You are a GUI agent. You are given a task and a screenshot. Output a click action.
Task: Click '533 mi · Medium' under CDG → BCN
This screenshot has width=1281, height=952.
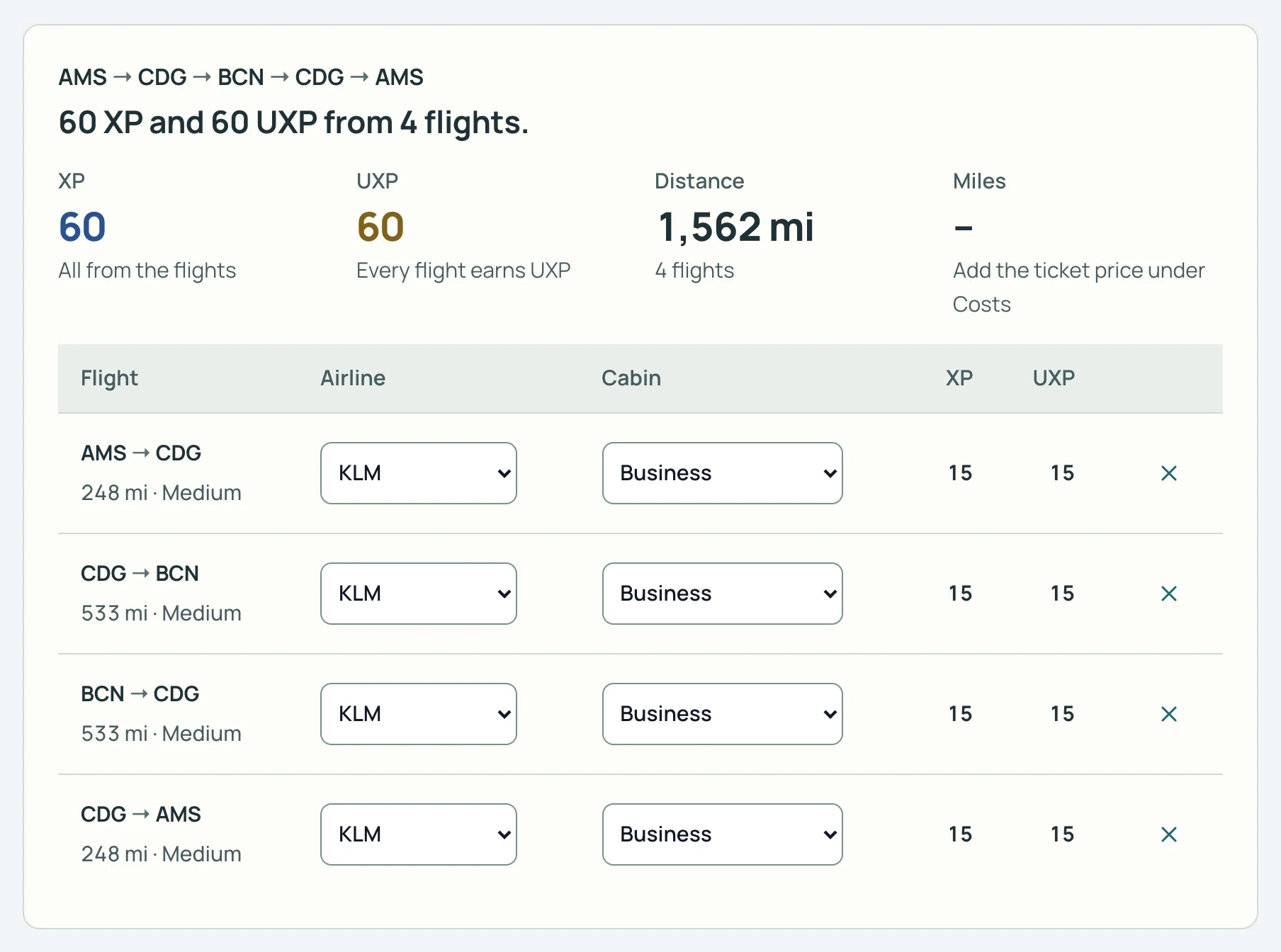(x=161, y=613)
